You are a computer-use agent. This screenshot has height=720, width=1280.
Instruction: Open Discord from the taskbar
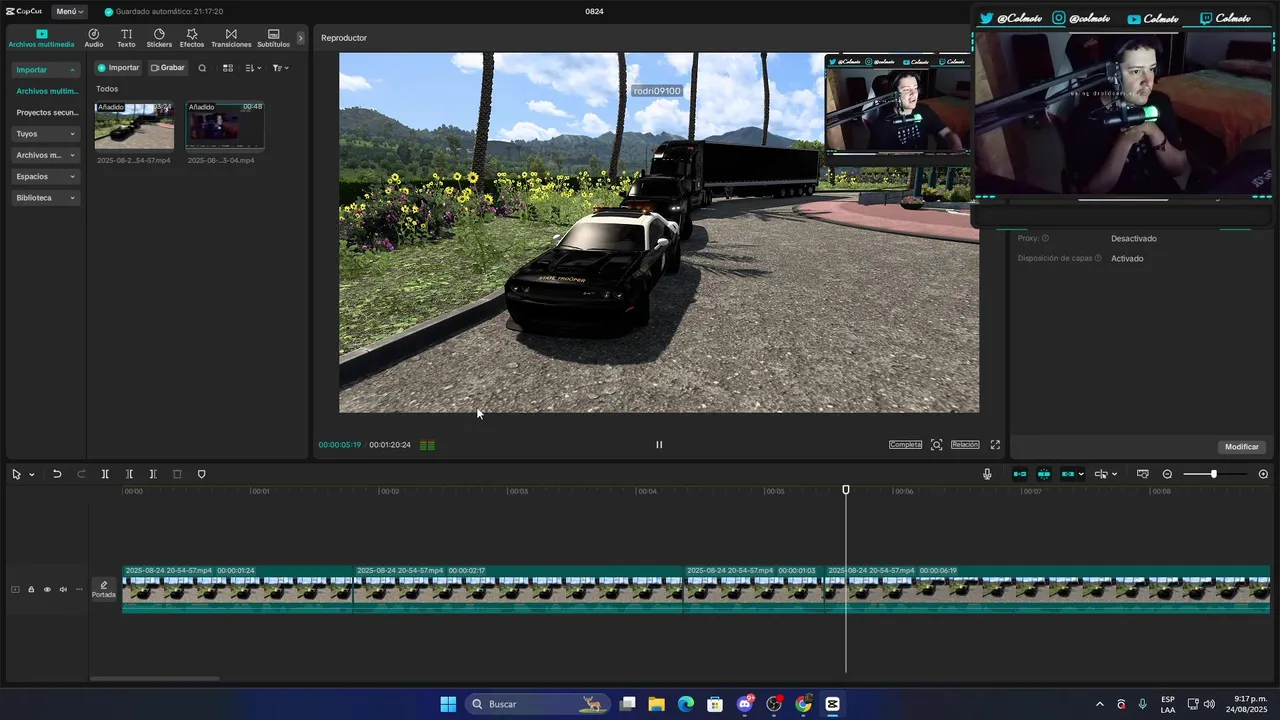point(745,704)
